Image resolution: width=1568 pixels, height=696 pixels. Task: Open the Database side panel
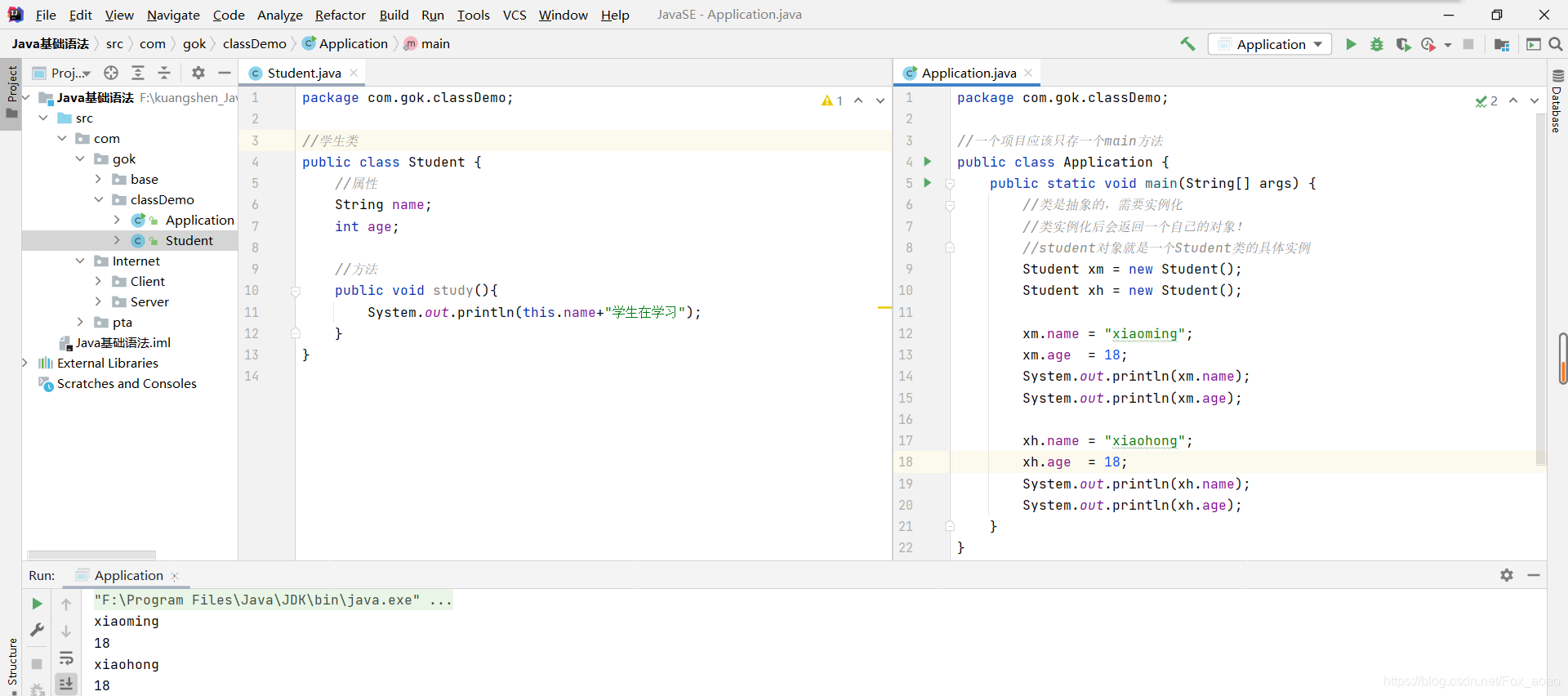1557,101
